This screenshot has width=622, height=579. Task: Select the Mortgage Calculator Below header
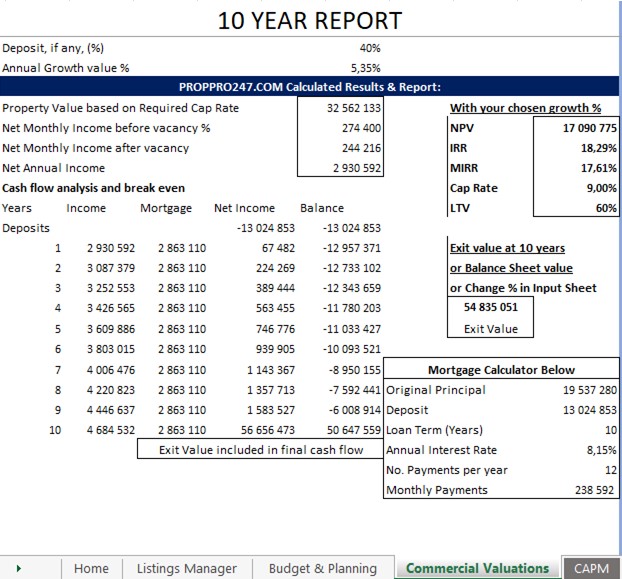click(x=501, y=370)
